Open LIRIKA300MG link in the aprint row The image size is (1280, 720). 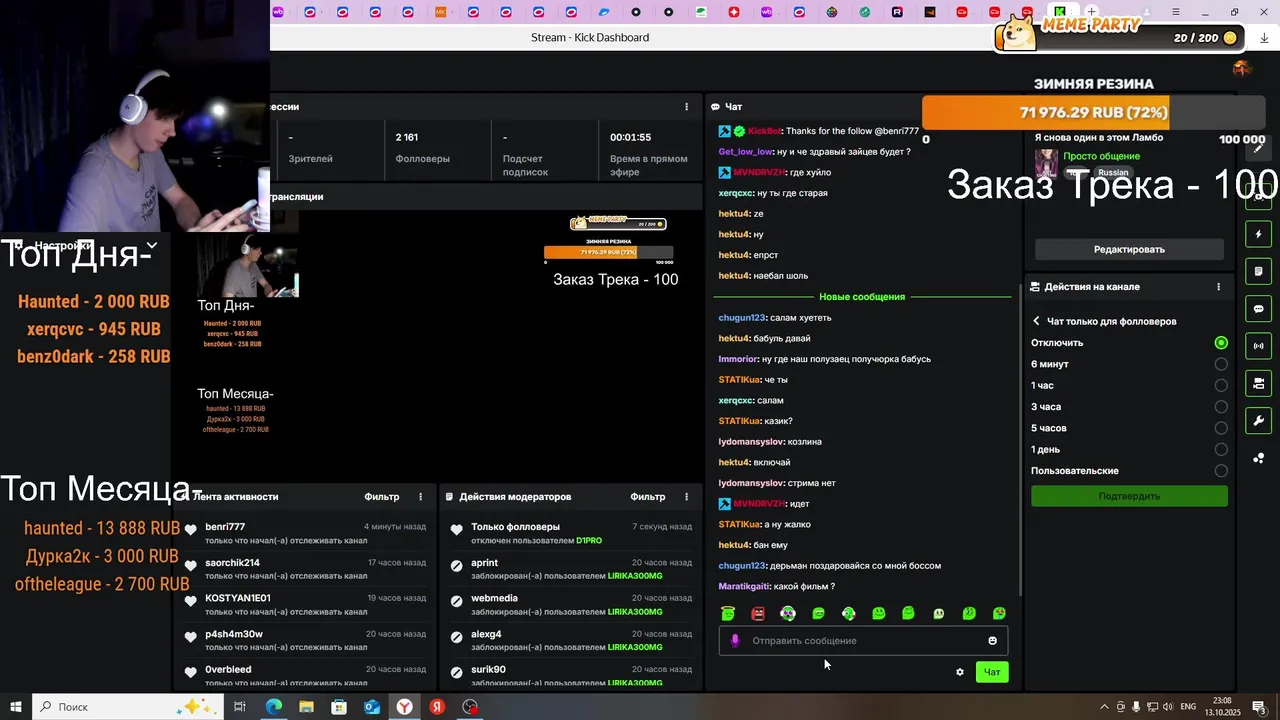635,576
